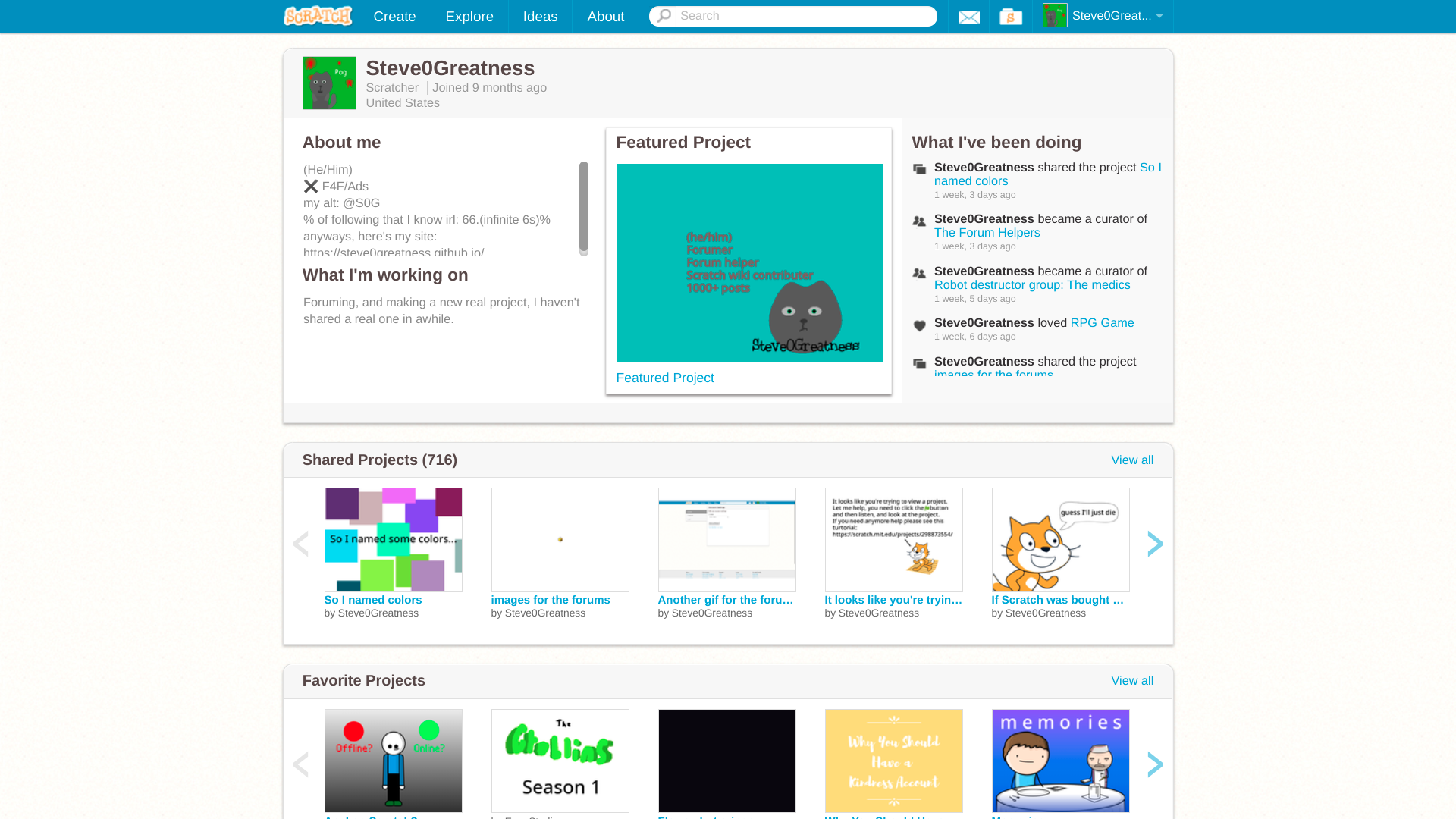Open the Messages envelope icon
This screenshot has width=1456, height=819.
coord(968,17)
